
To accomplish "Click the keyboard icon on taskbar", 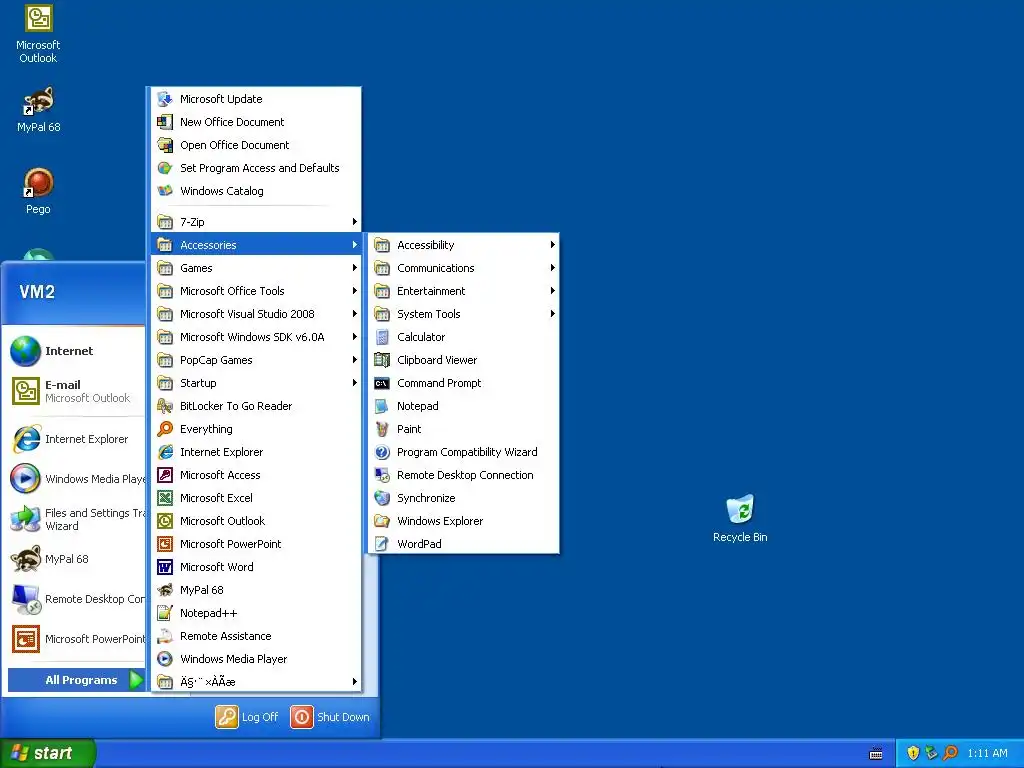I will pyautogui.click(x=876, y=754).
